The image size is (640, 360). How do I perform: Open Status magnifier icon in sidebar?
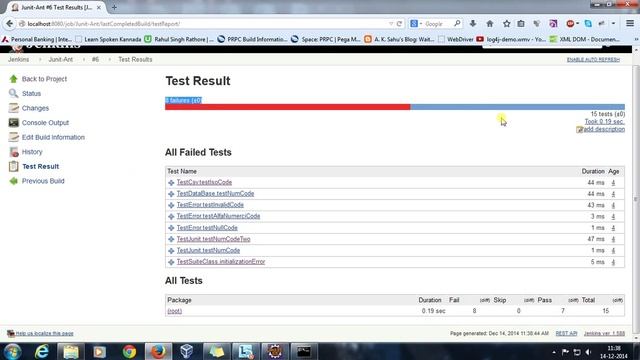pos(13,93)
